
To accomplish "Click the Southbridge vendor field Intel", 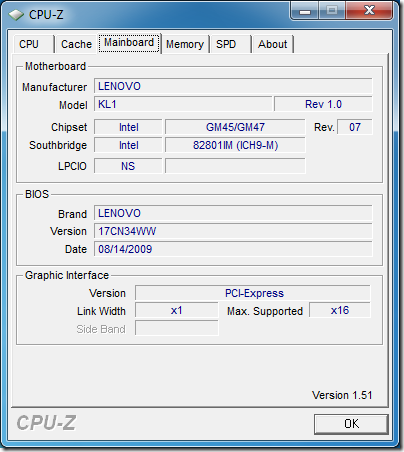I will click(128, 145).
